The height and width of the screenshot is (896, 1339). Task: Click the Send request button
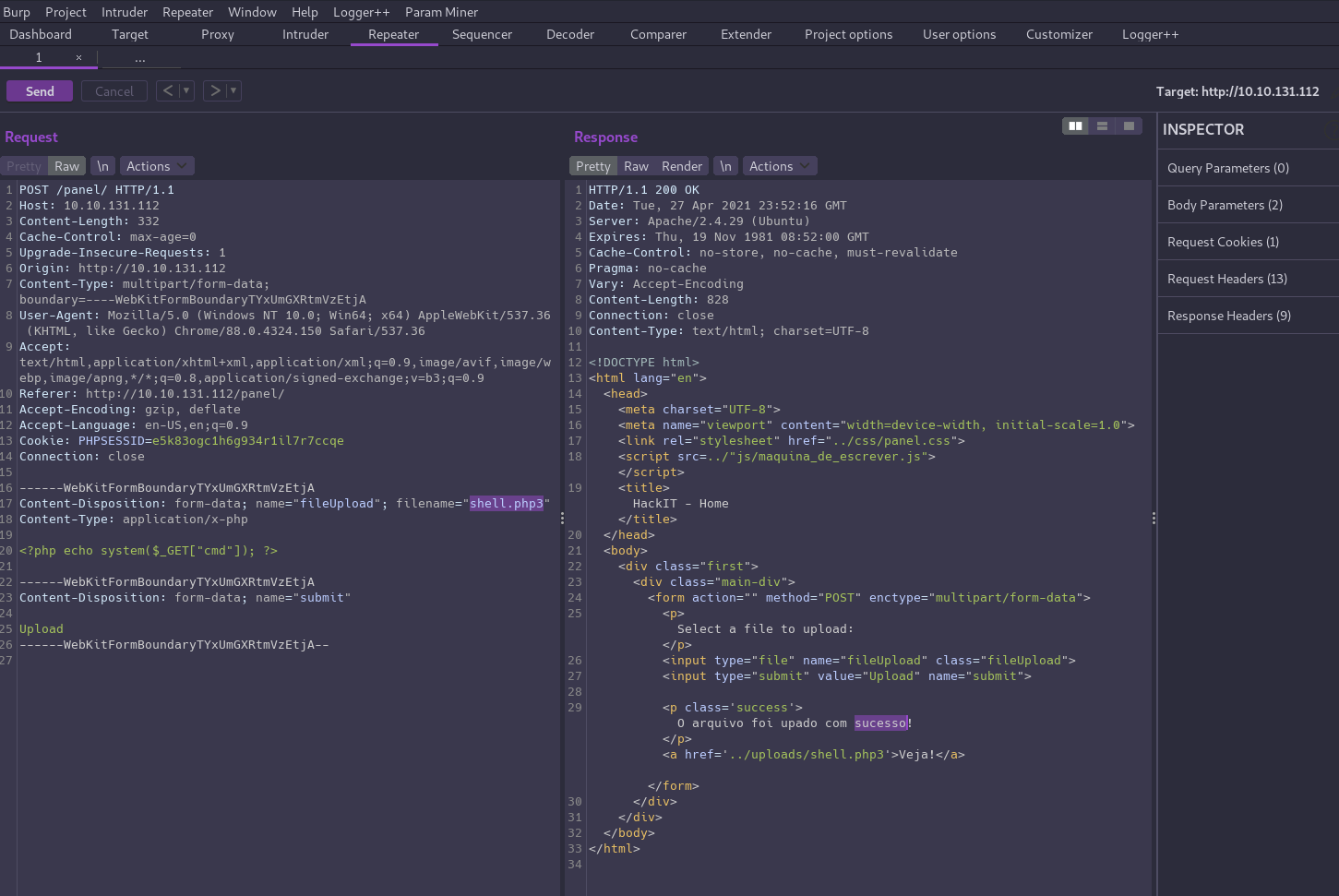pyautogui.click(x=40, y=91)
